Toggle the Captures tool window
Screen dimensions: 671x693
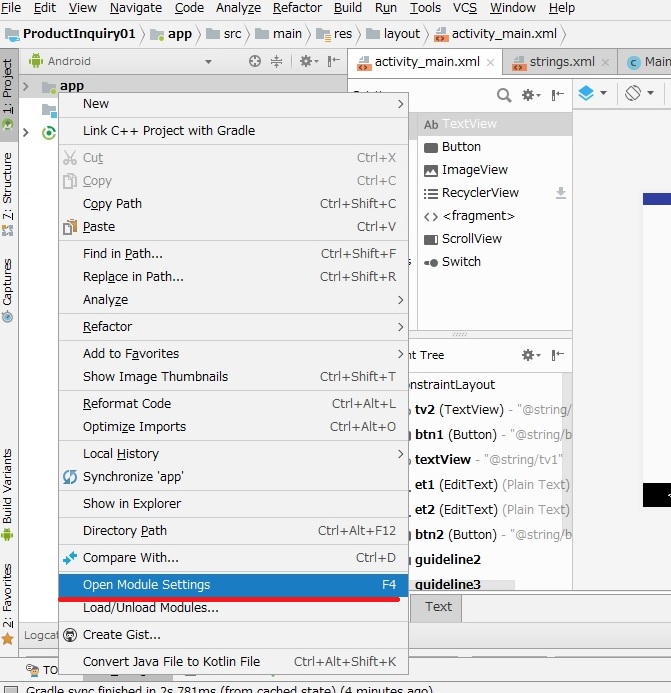[8, 290]
